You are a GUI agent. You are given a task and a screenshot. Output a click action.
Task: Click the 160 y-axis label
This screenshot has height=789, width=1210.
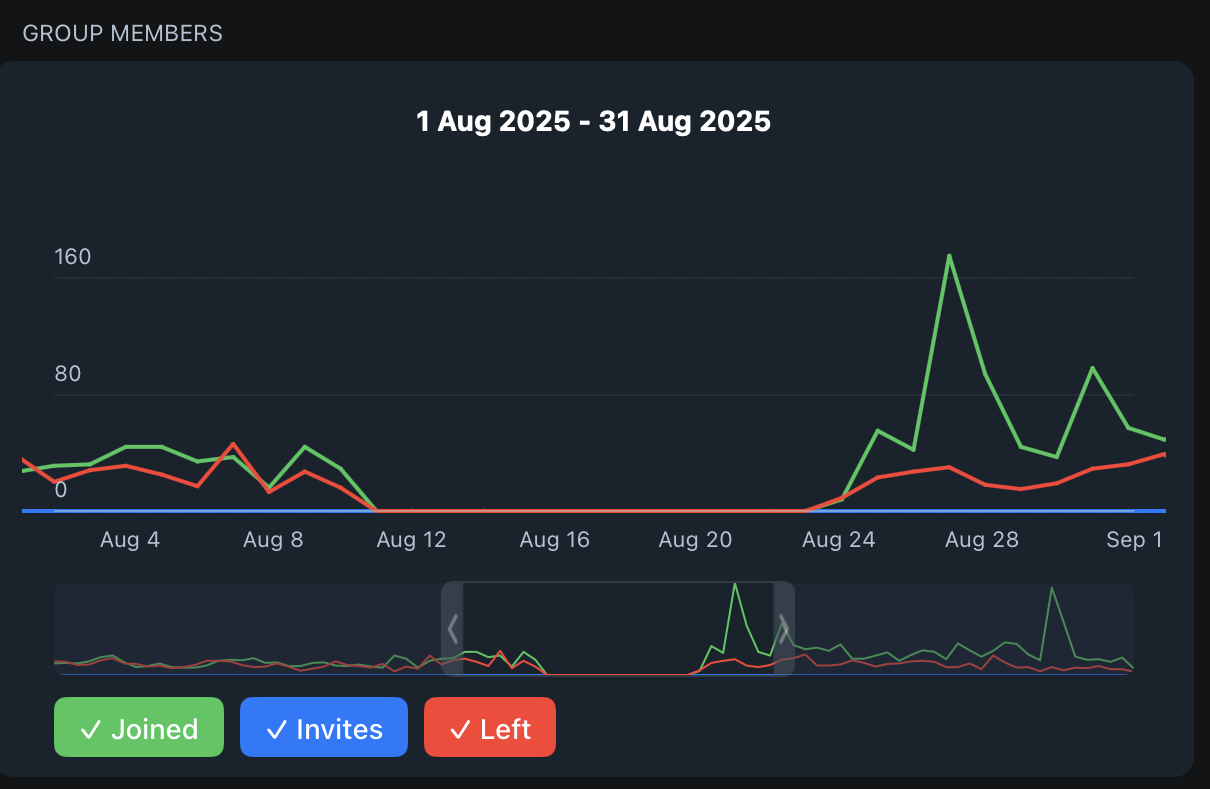click(x=72, y=257)
